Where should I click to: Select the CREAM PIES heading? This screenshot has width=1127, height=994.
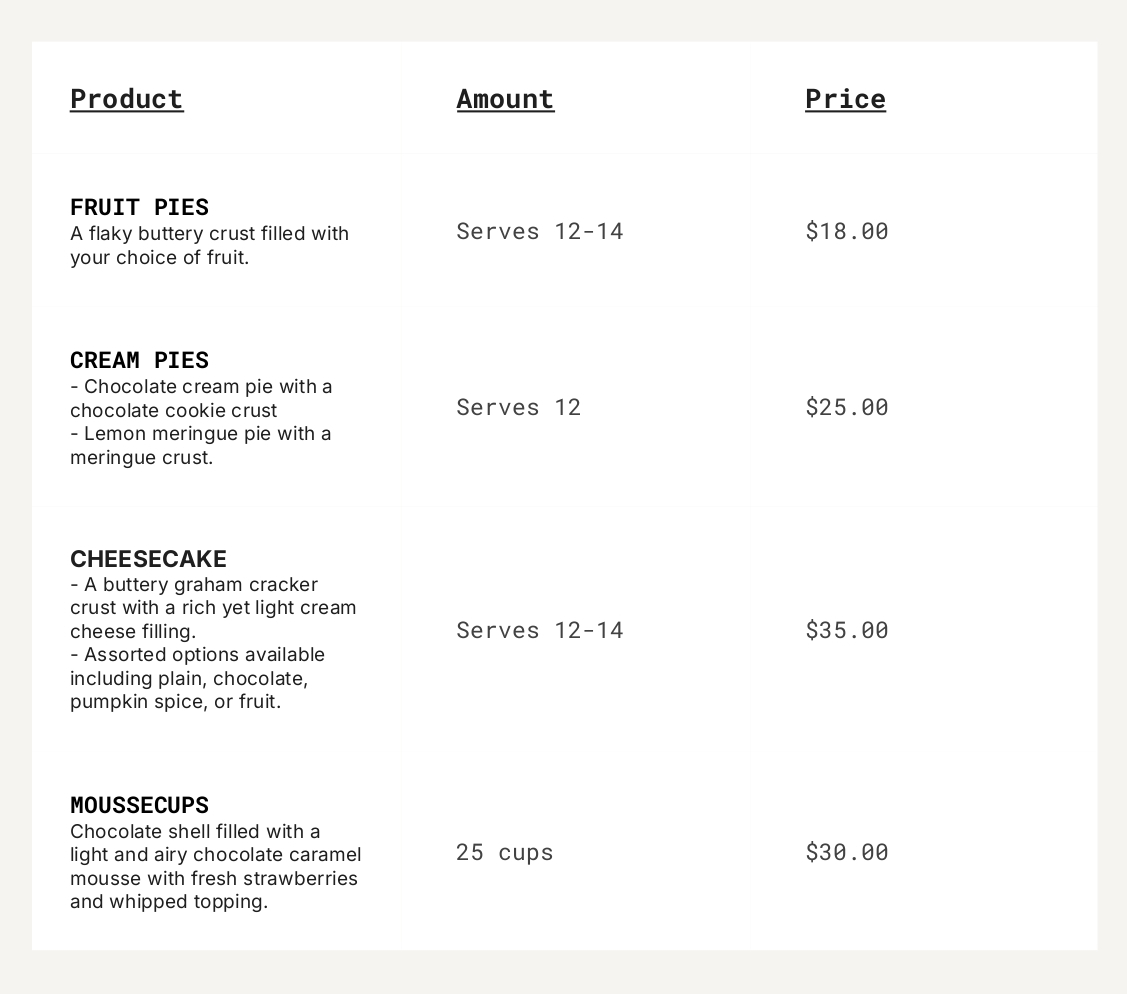click(x=139, y=360)
